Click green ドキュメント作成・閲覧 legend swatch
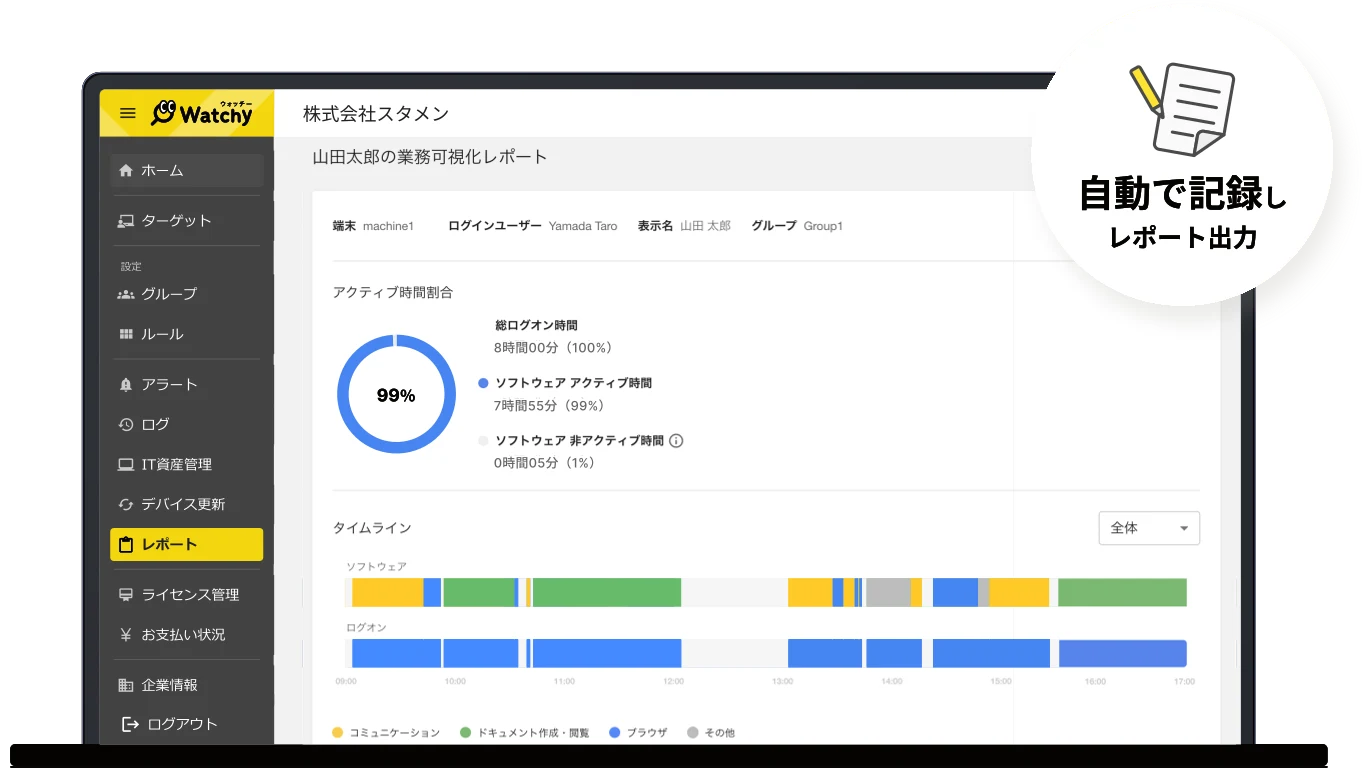The width and height of the screenshot is (1362, 778). click(x=466, y=733)
